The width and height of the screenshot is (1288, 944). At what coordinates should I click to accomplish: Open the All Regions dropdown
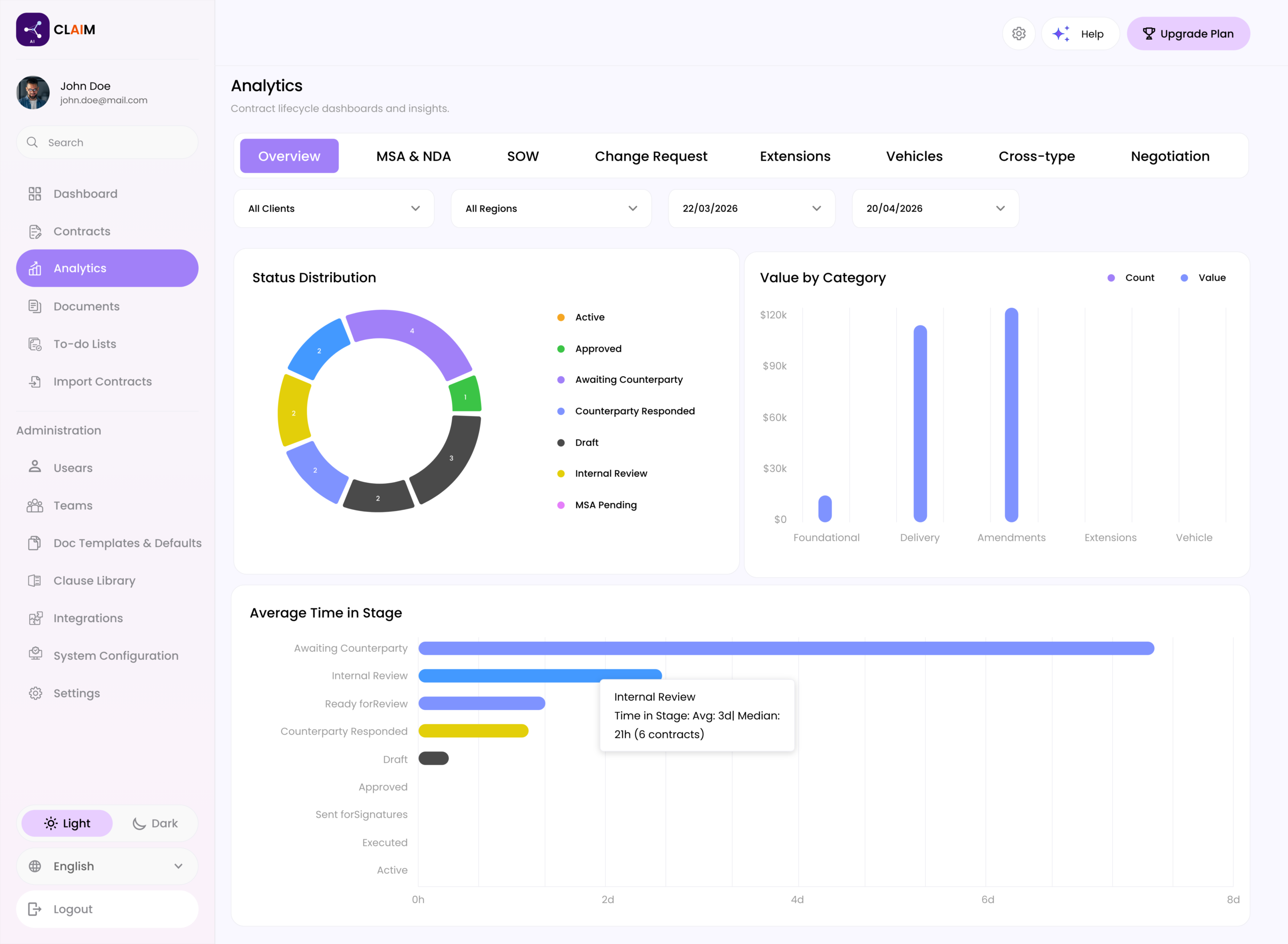(x=551, y=209)
